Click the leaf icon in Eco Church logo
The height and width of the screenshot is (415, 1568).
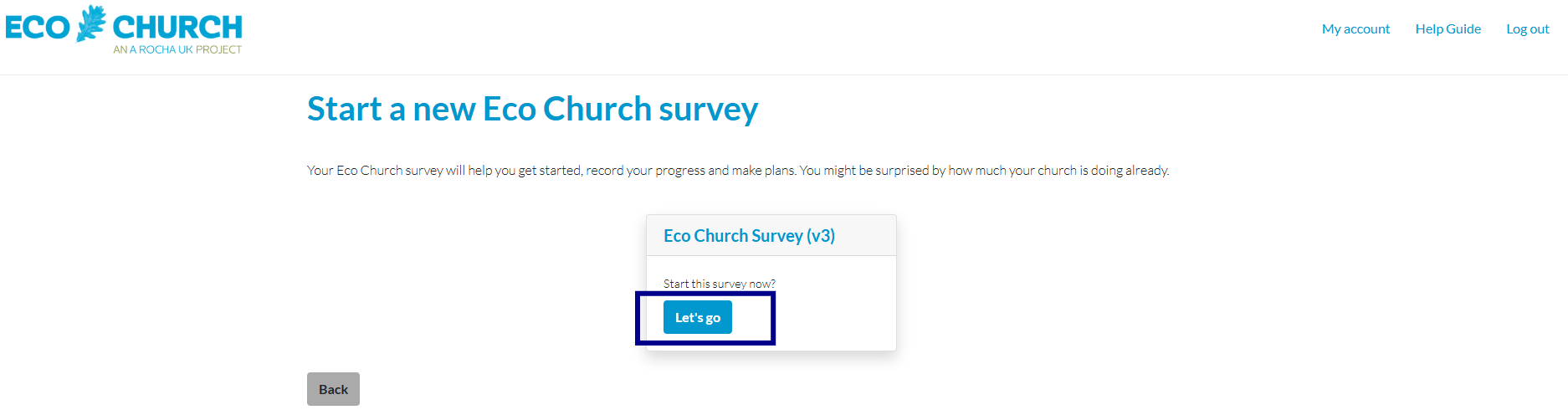[91, 23]
